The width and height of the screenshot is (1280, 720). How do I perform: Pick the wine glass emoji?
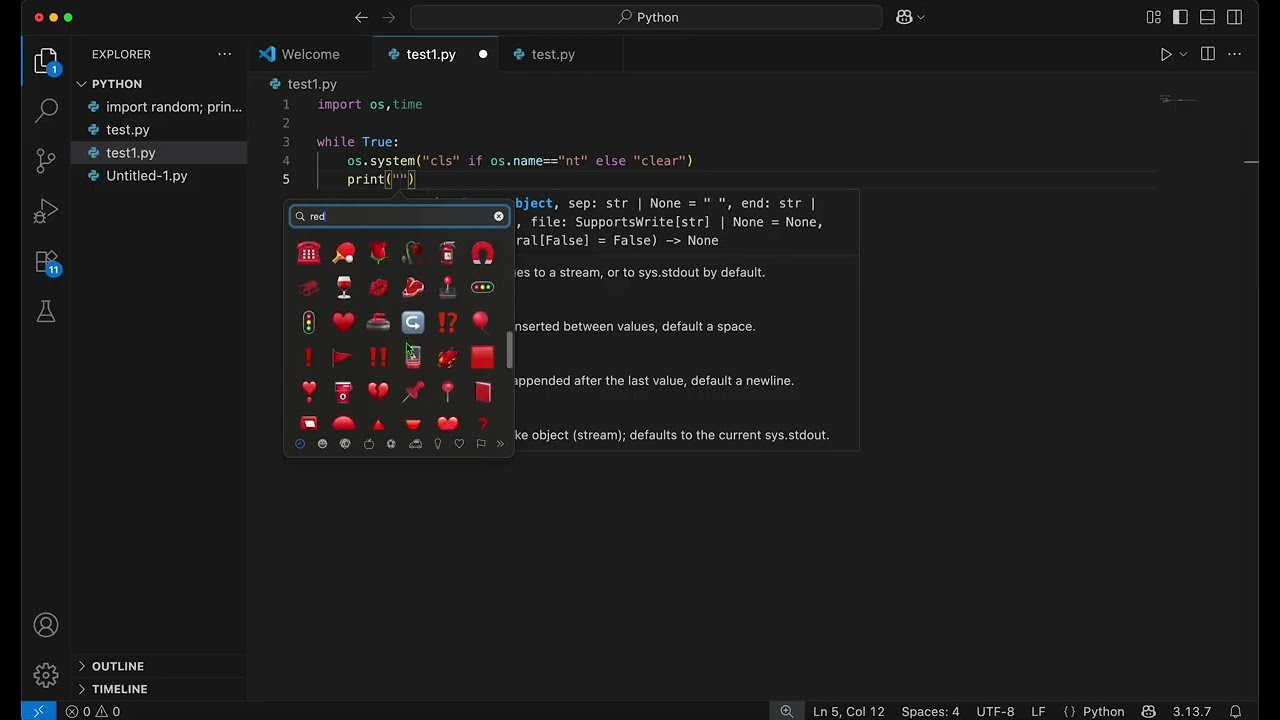coord(343,288)
